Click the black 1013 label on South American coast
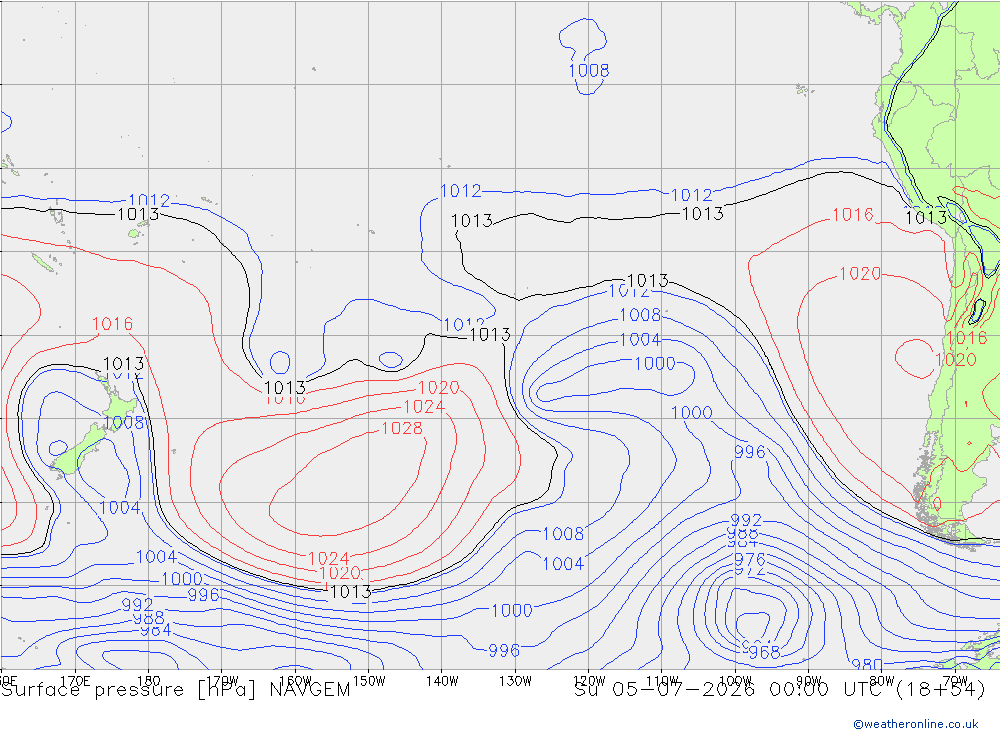This screenshot has width=1000, height=733. [x=926, y=217]
